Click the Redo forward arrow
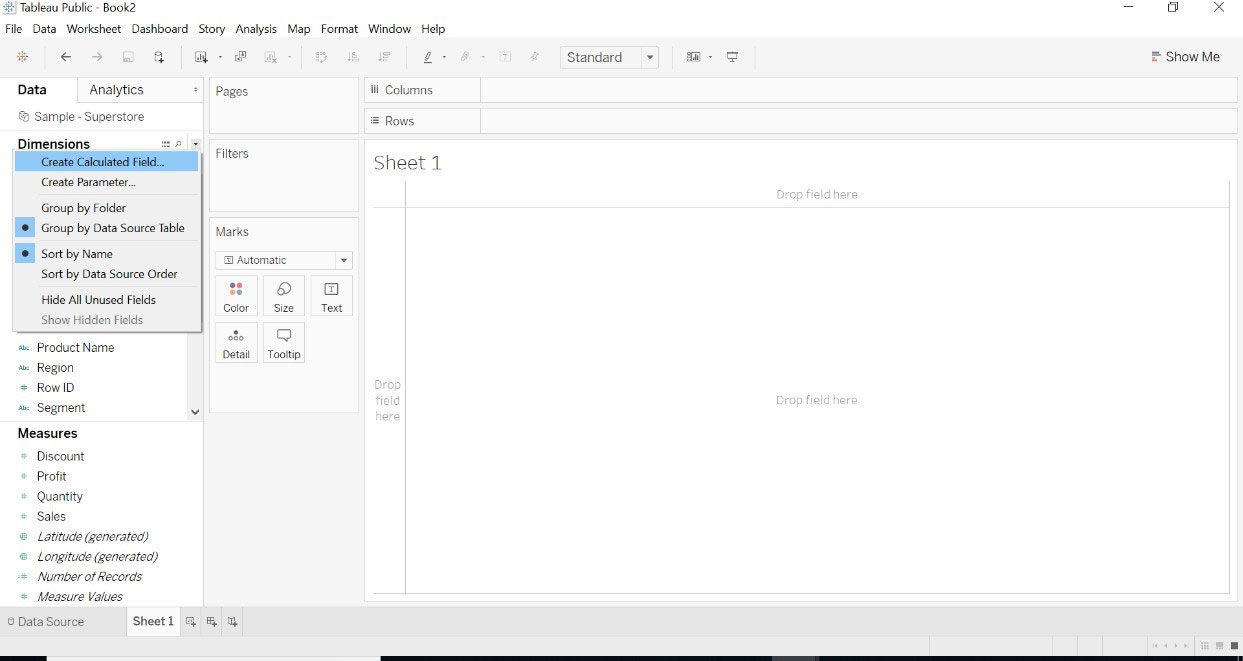Viewport: 1243px width, 661px height. pos(97,57)
